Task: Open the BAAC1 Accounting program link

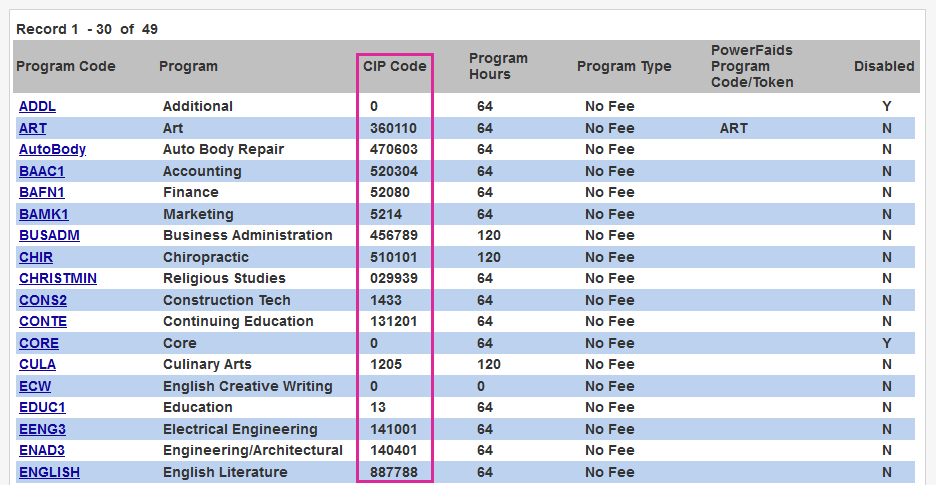Action: (x=41, y=171)
